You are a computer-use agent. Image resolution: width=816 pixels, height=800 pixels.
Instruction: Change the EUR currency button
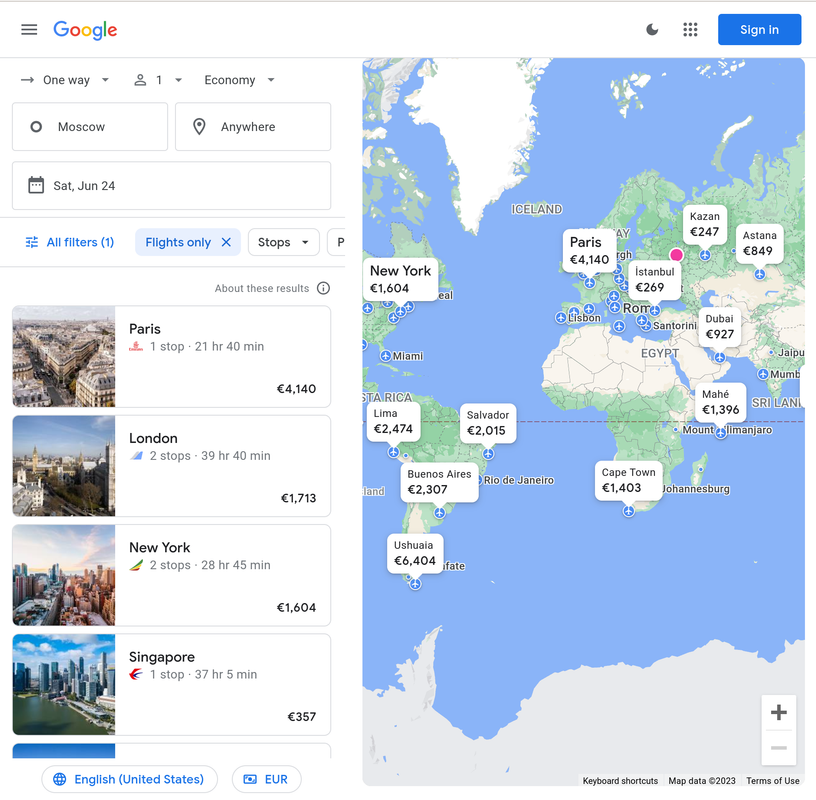(x=266, y=779)
